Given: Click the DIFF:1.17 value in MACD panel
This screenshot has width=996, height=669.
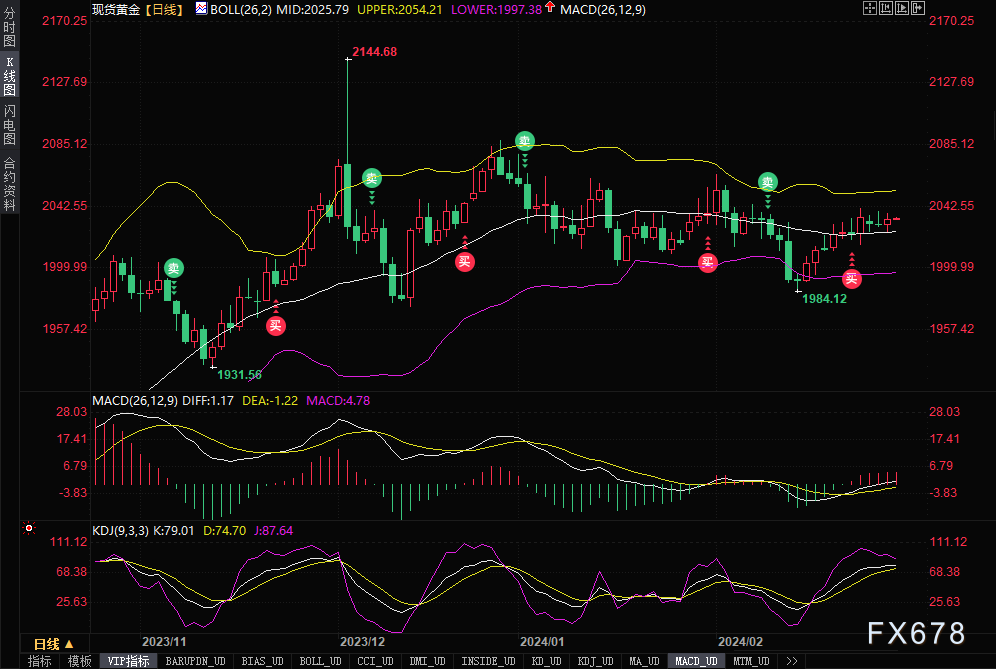Looking at the screenshot, I should [207, 401].
